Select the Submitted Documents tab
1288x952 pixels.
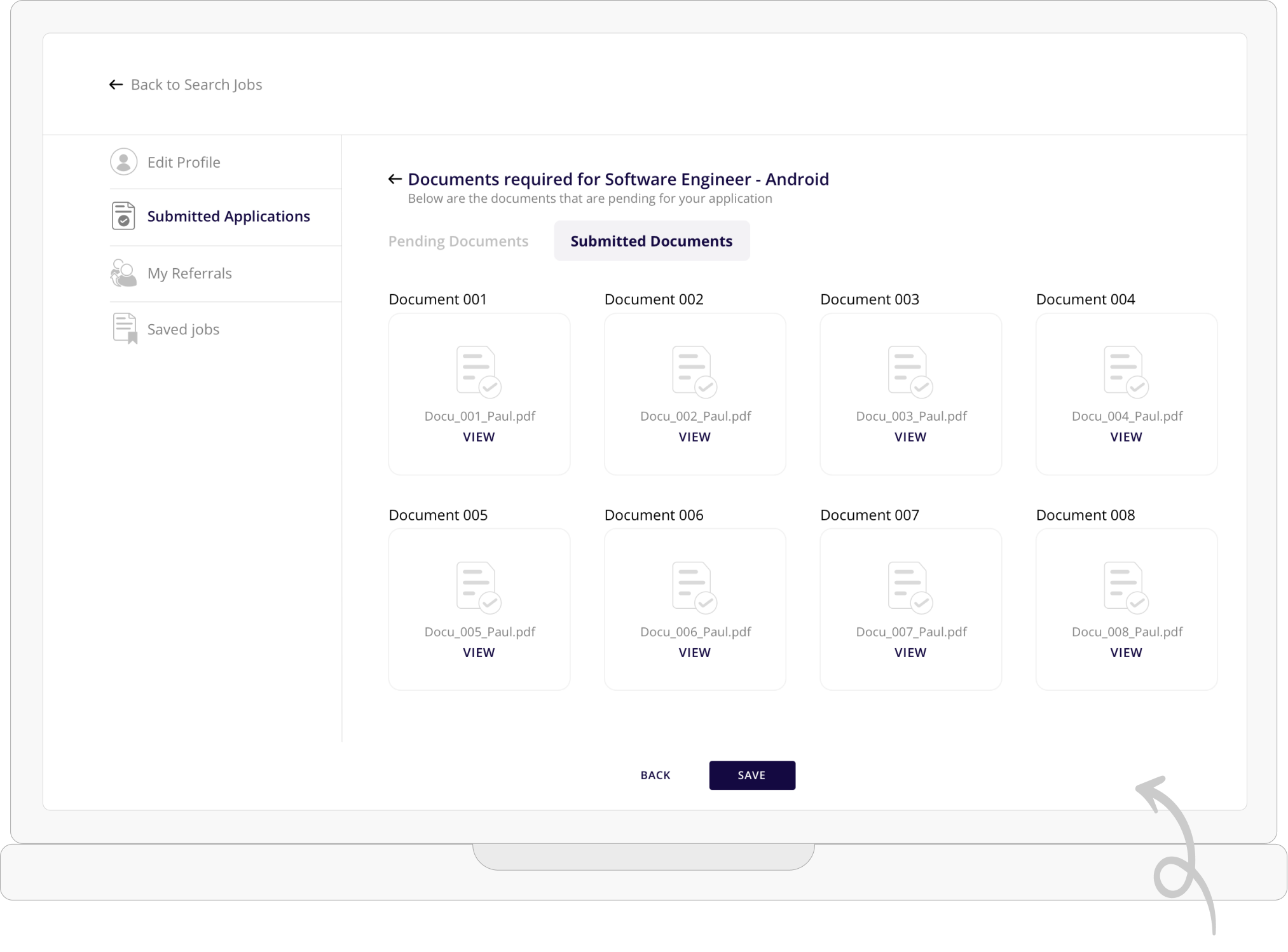pyautogui.click(x=651, y=241)
